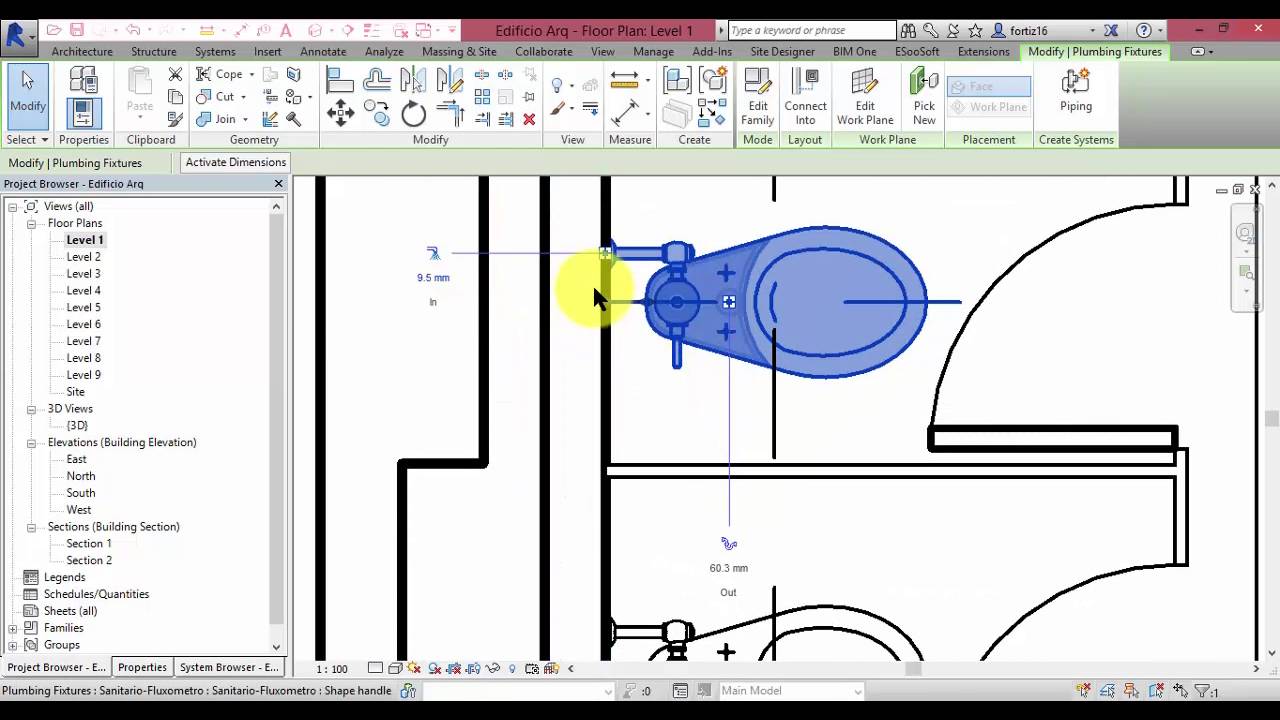Click Override Graphics paintbrush icon

(558, 109)
